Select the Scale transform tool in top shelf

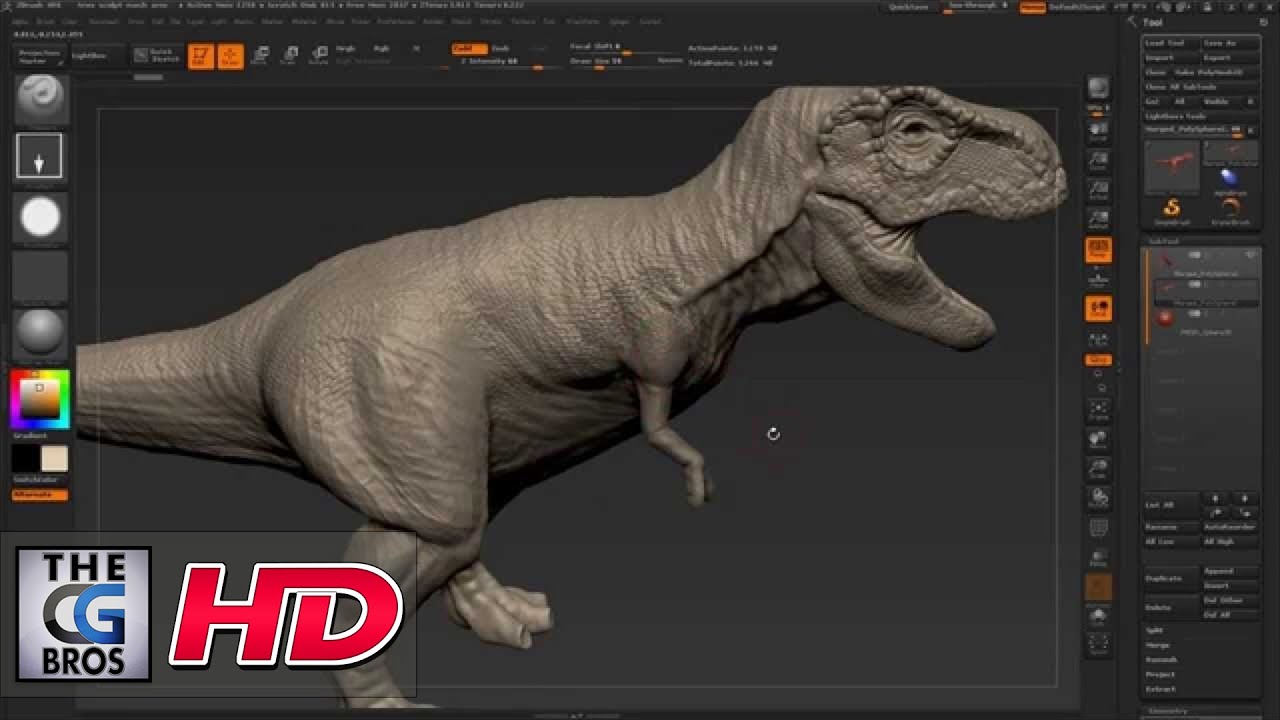[290, 55]
